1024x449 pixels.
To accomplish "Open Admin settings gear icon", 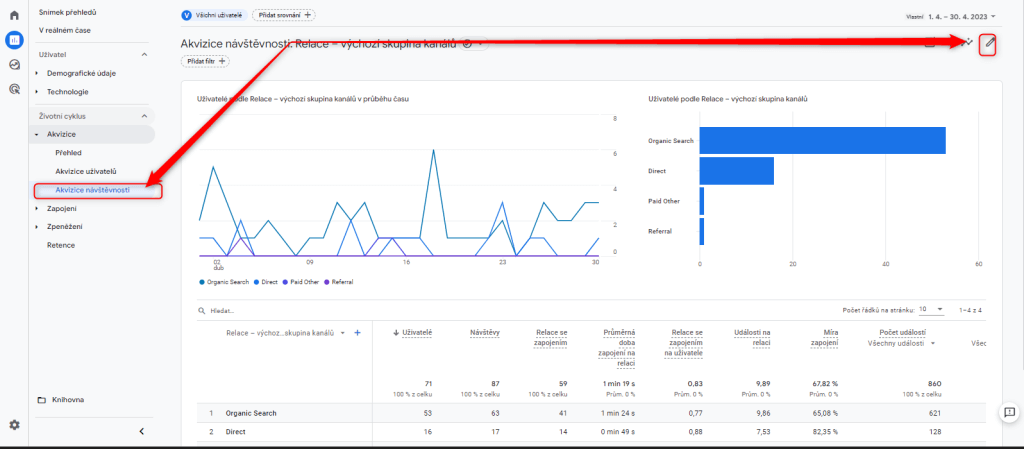I will click(x=14, y=425).
